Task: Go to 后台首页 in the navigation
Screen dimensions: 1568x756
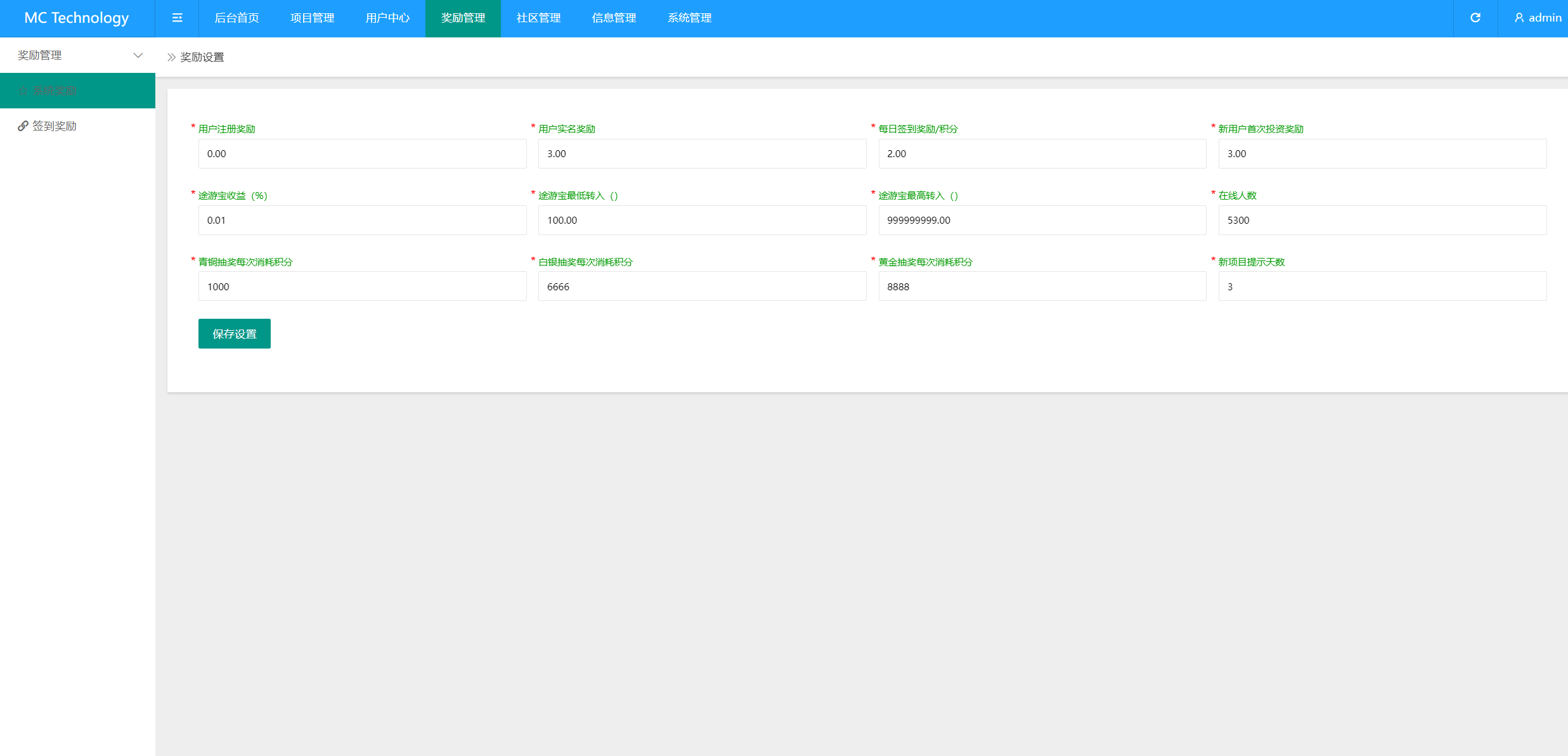Action: [x=236, y=18]
